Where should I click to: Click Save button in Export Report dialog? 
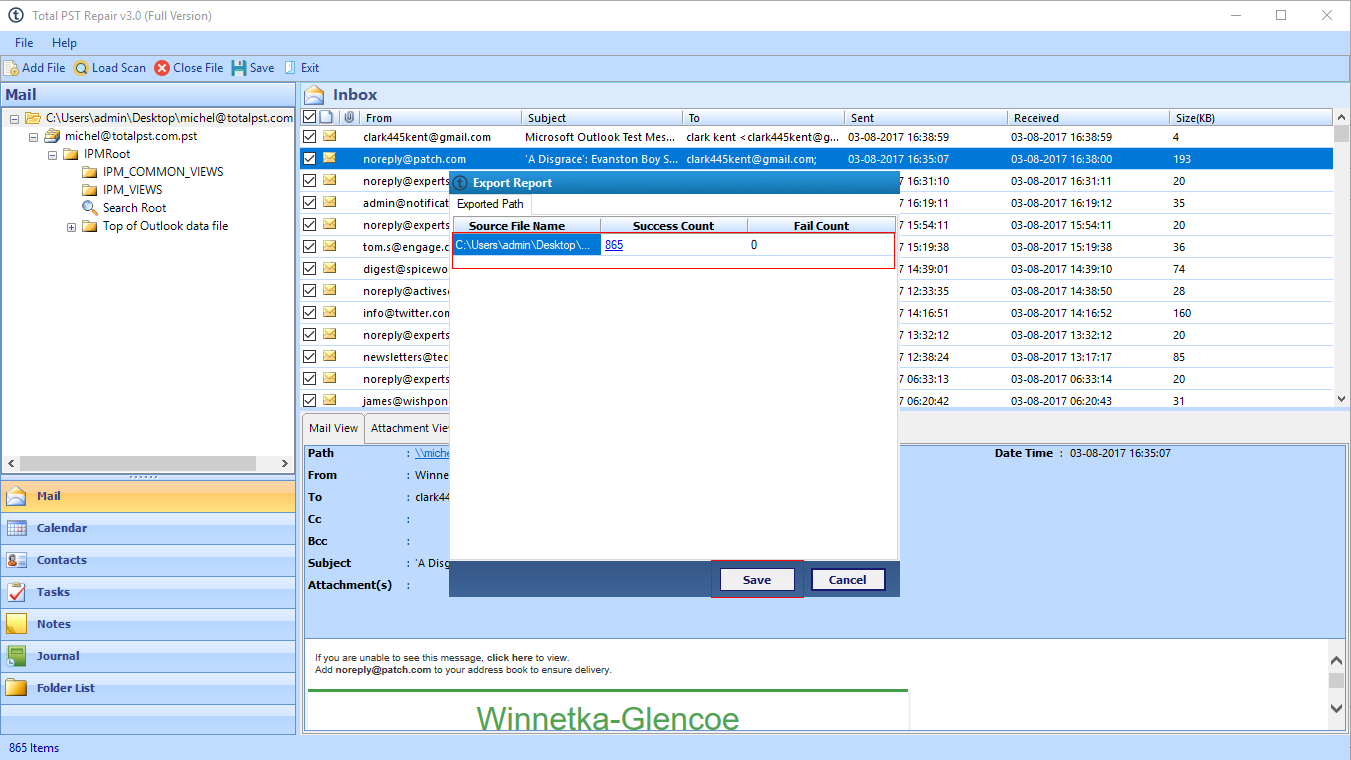click(757, 580)
